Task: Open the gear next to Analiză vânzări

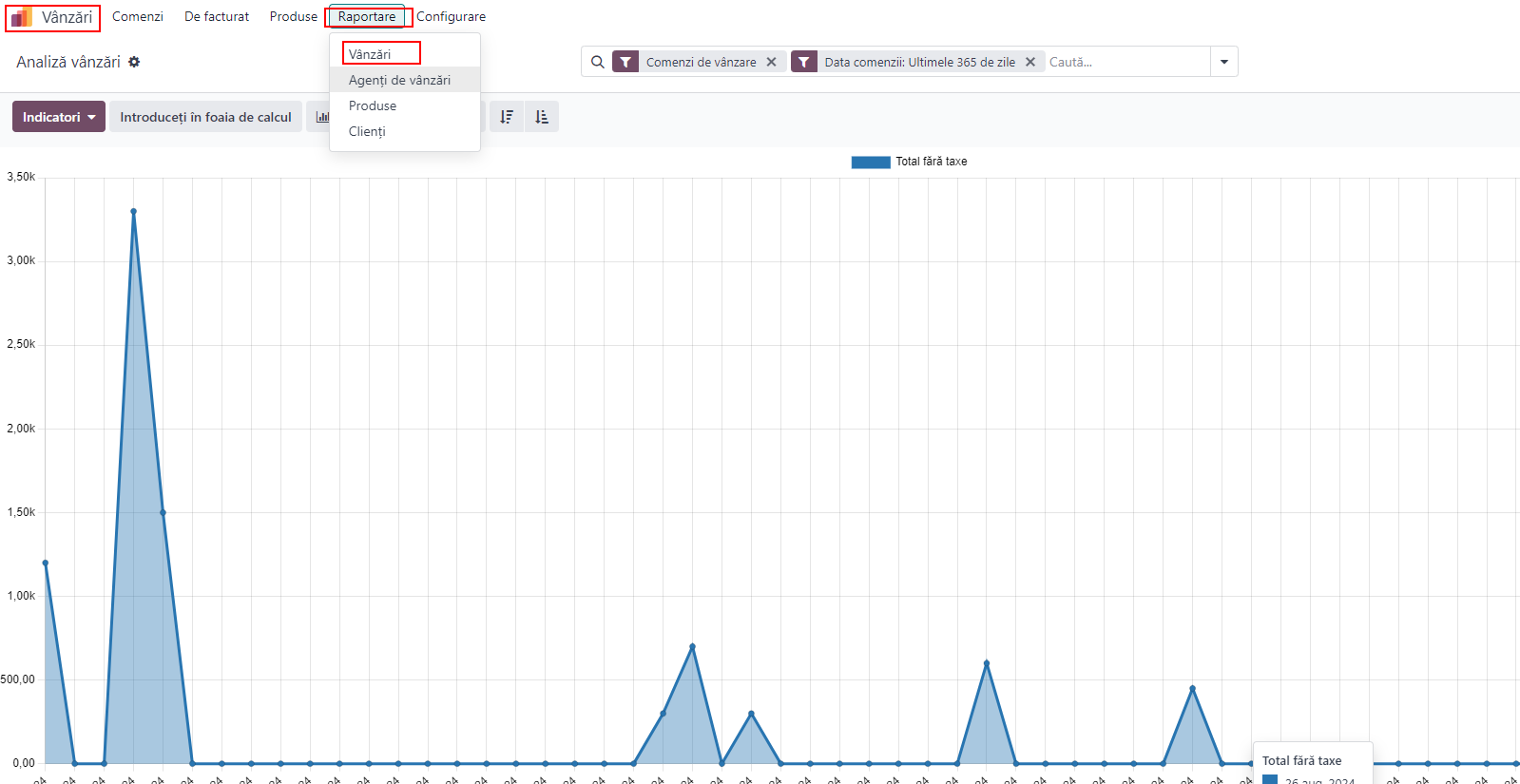Action: (134, 62)
